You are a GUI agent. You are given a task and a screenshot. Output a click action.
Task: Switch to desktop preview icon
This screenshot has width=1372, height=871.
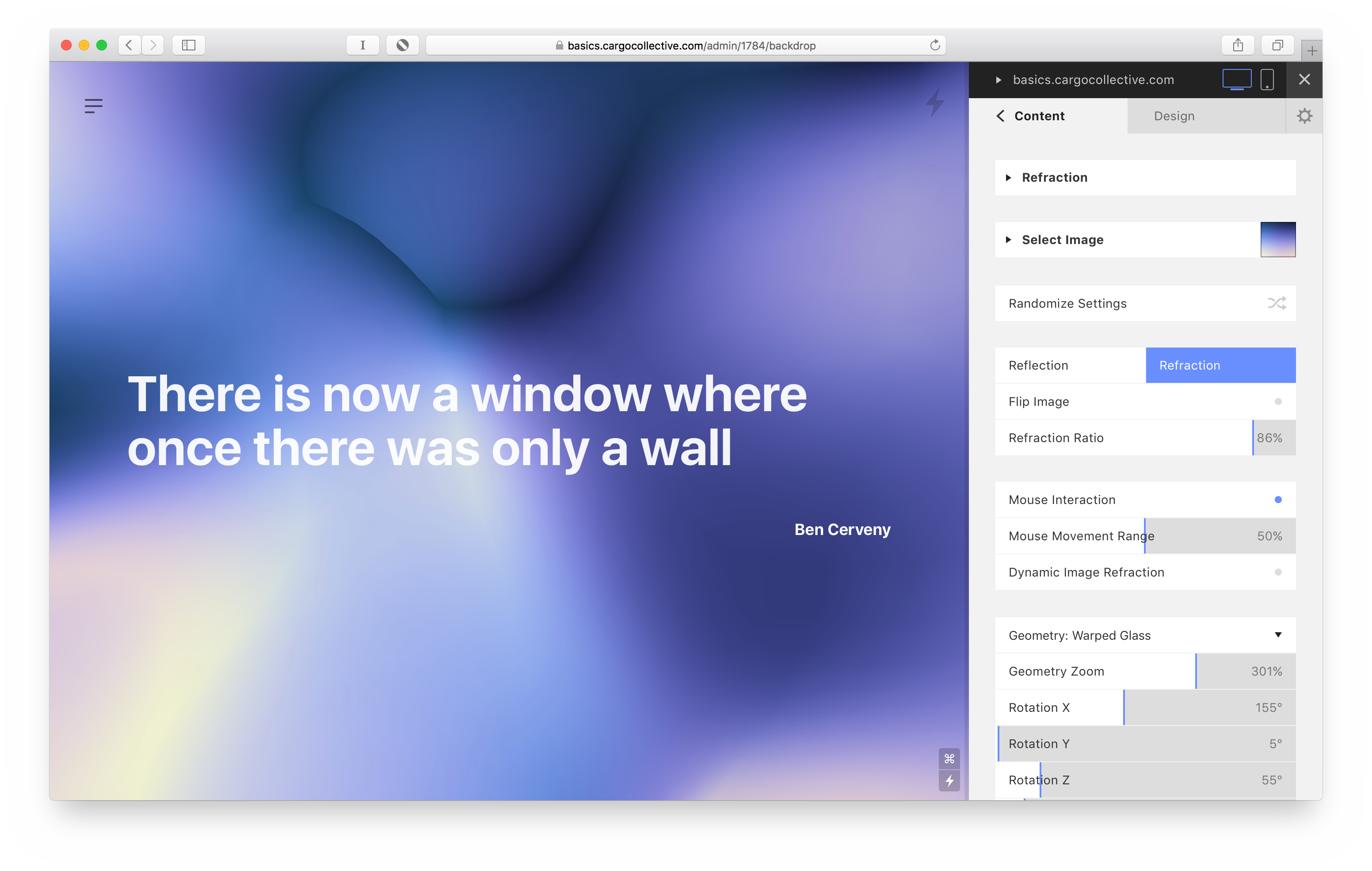(x=1236, y=79)
